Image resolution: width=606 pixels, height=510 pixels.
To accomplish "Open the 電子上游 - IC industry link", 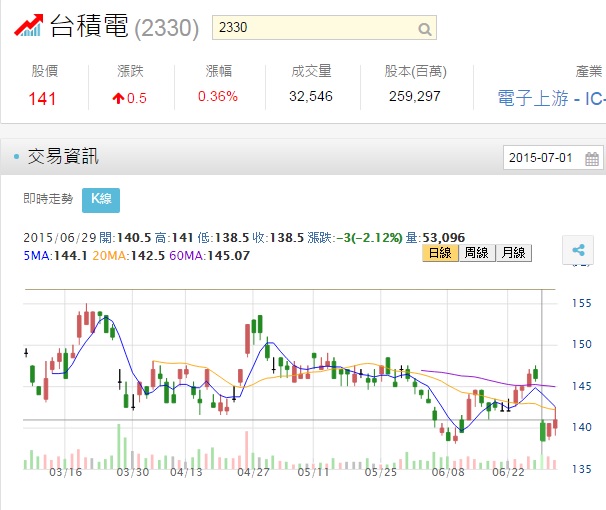I will click(x=552, y=98).
